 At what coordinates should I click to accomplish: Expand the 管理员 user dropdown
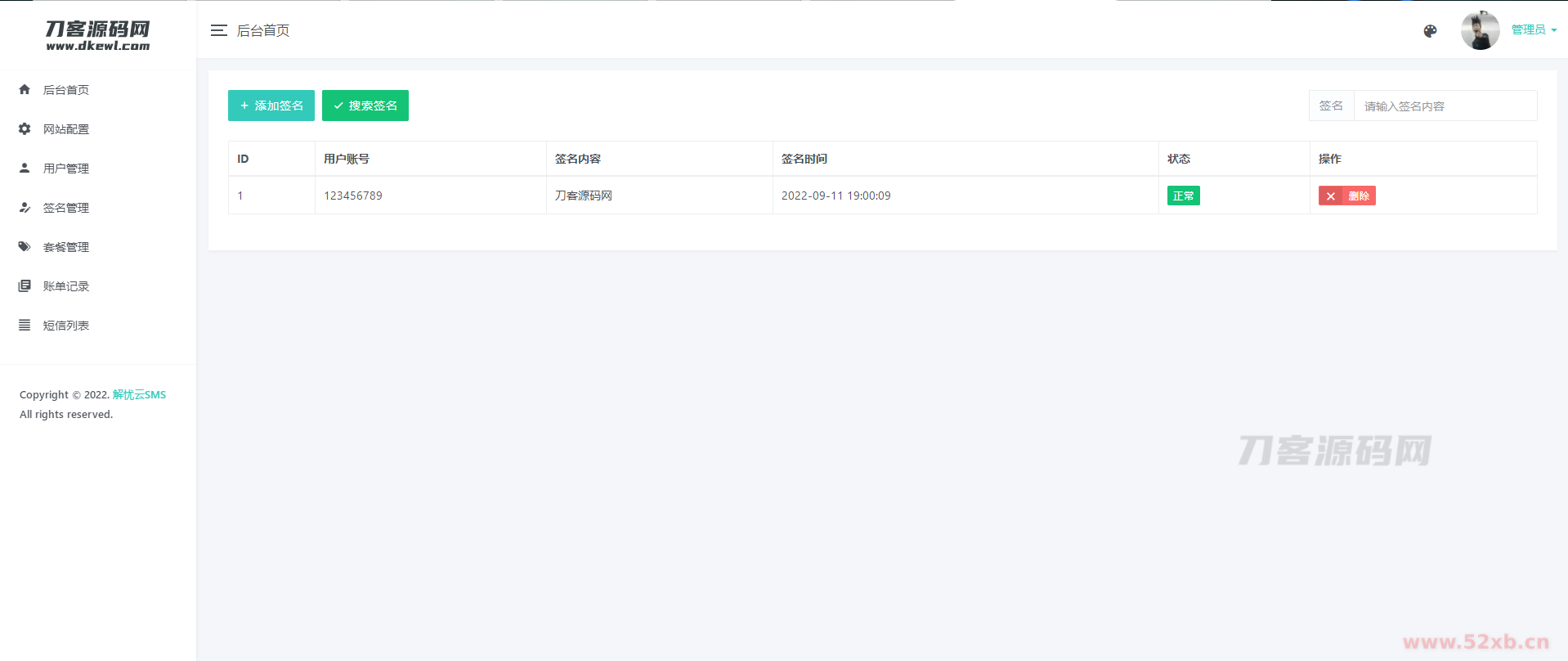1534,30
